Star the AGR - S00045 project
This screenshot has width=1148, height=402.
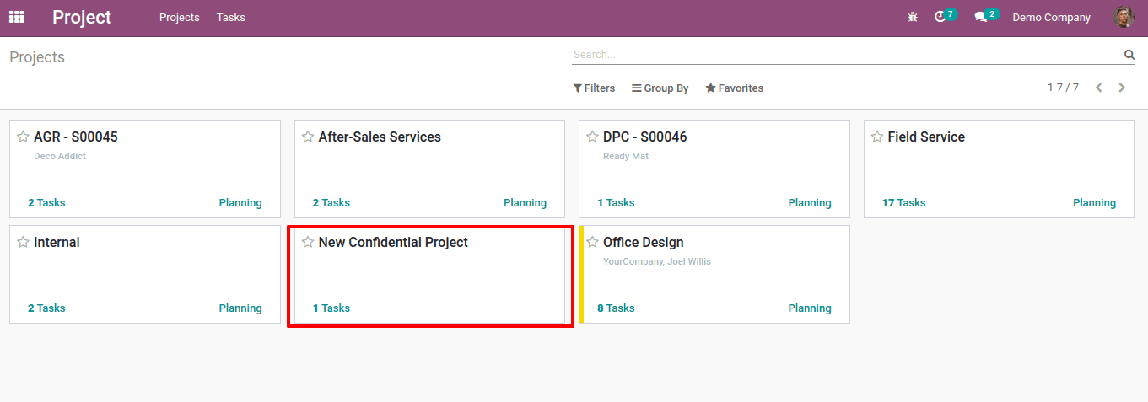pyautogui.click(x=23, y=137)
